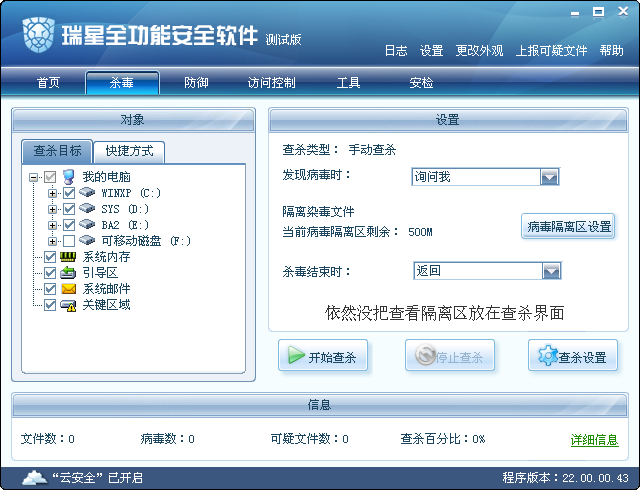
Task: Check the 可移动磁盘 (F:) checkbox
Action: click(x=69, y=241)
